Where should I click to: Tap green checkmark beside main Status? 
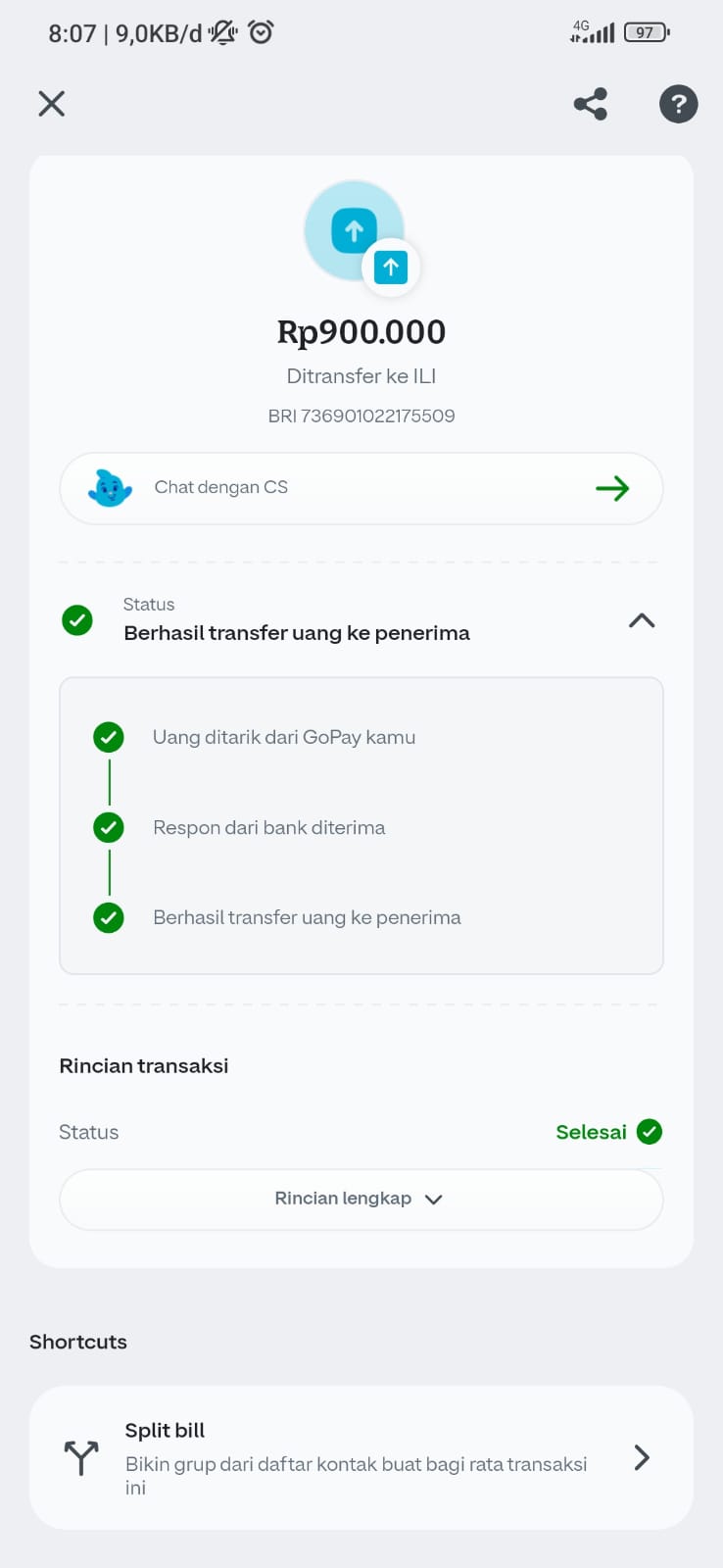click(77, 619)
